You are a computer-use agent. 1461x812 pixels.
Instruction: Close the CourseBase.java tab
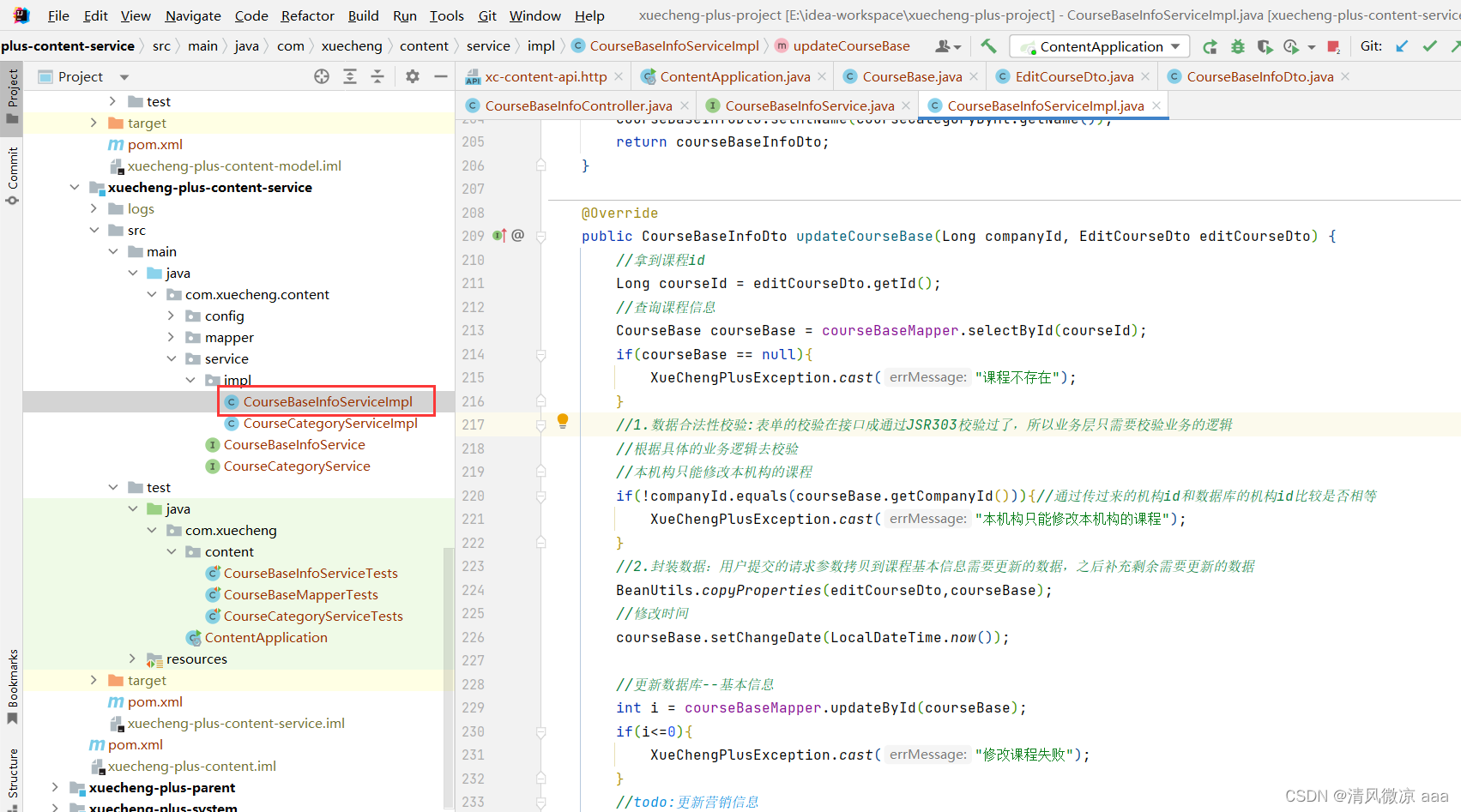coord(974,76)
